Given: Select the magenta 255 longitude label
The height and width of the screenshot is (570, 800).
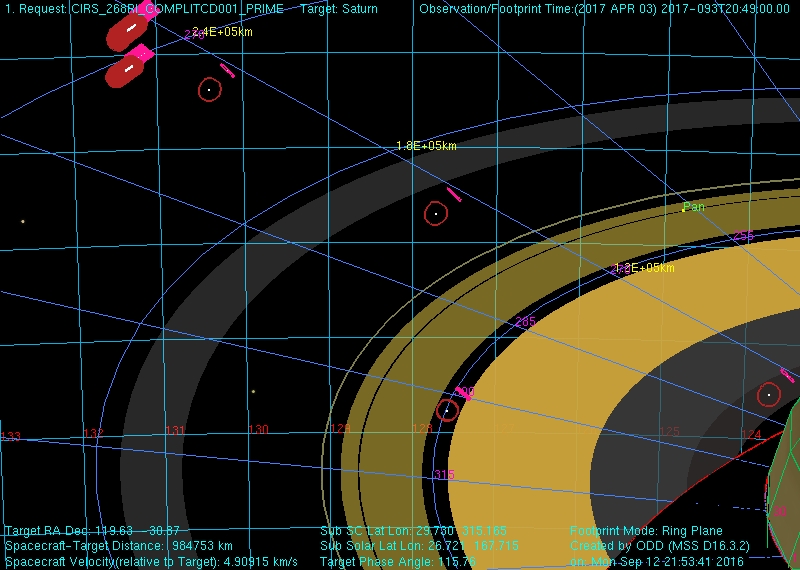Looking at the screenshot, I should click(743, 236).
